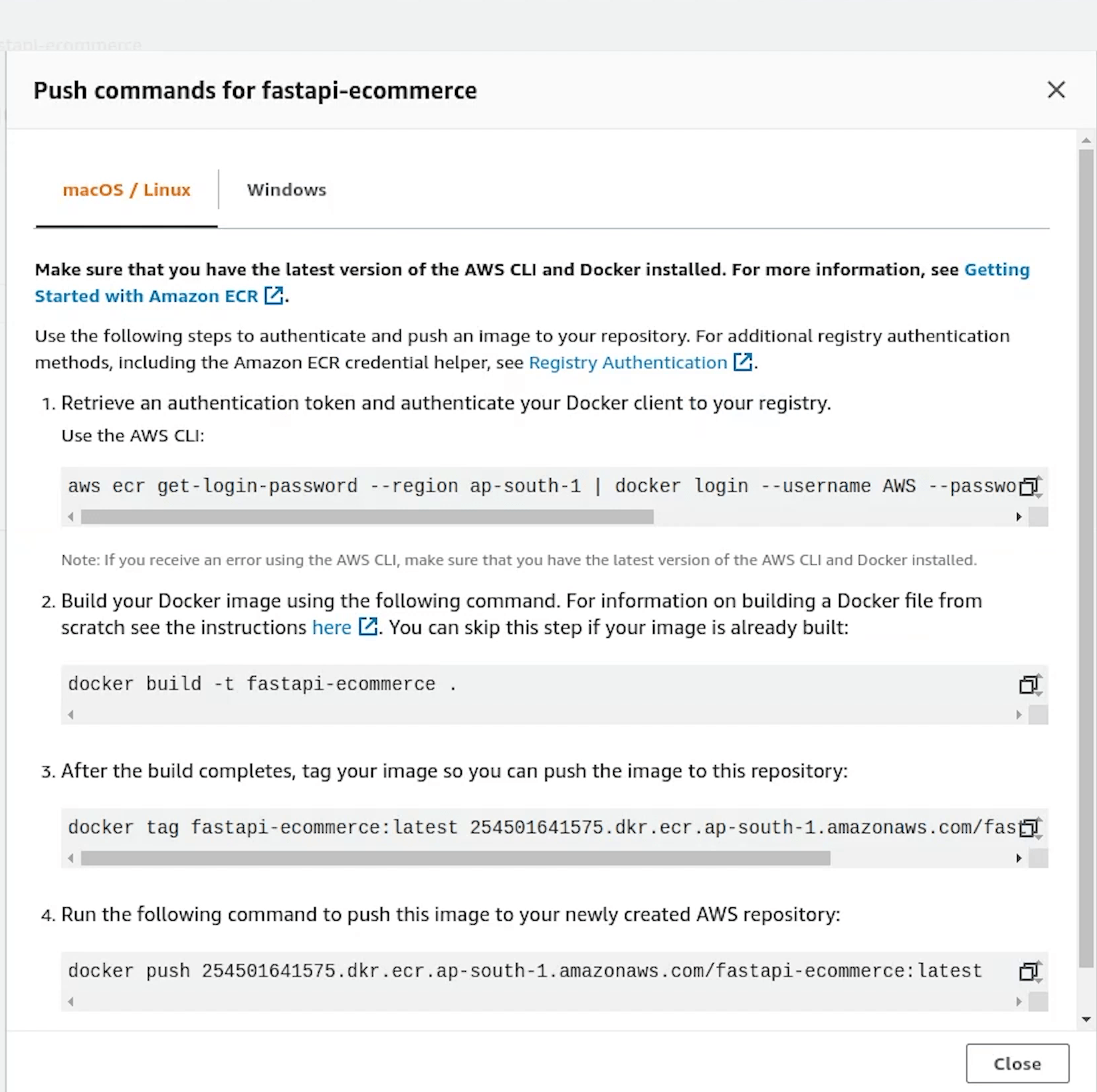Open the Registry Authentication link
The image size is (1097, 1092).
pos(627,363)
